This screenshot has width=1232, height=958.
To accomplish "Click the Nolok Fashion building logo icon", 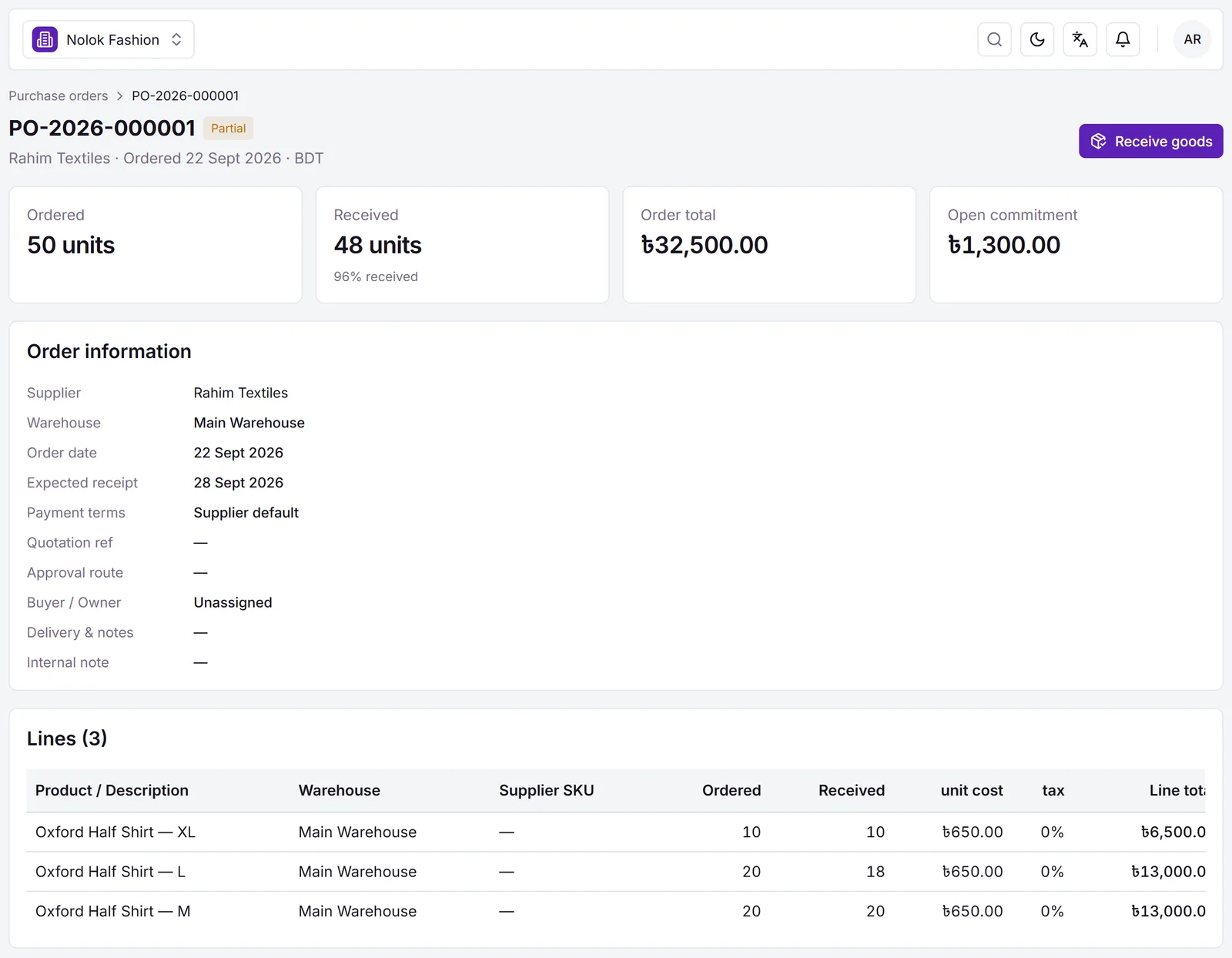I will [45, 39].
